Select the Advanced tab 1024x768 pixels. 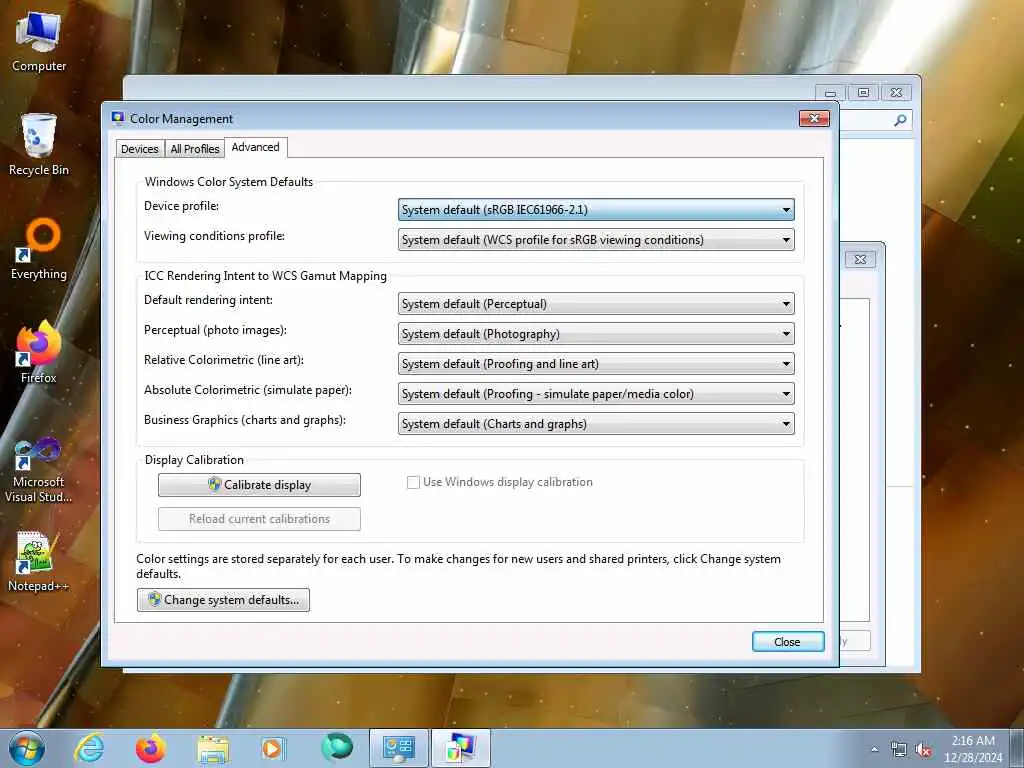coord(255,148)
